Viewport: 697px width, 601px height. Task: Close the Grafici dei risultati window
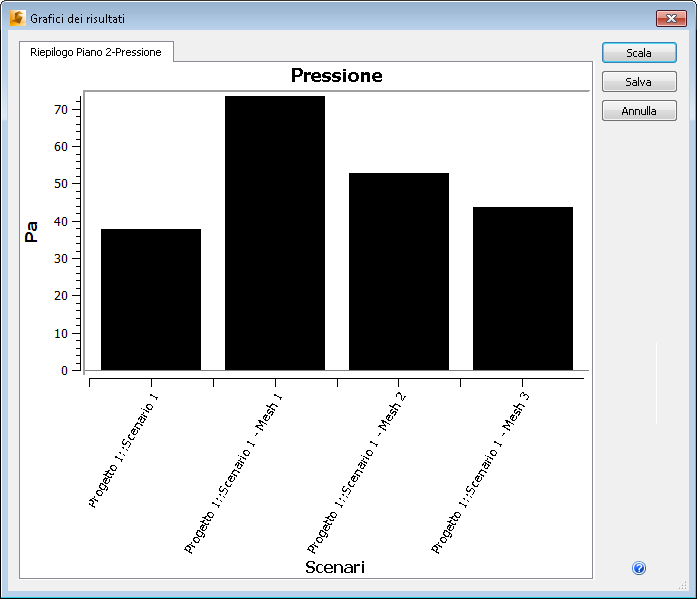tap(671, 19)
